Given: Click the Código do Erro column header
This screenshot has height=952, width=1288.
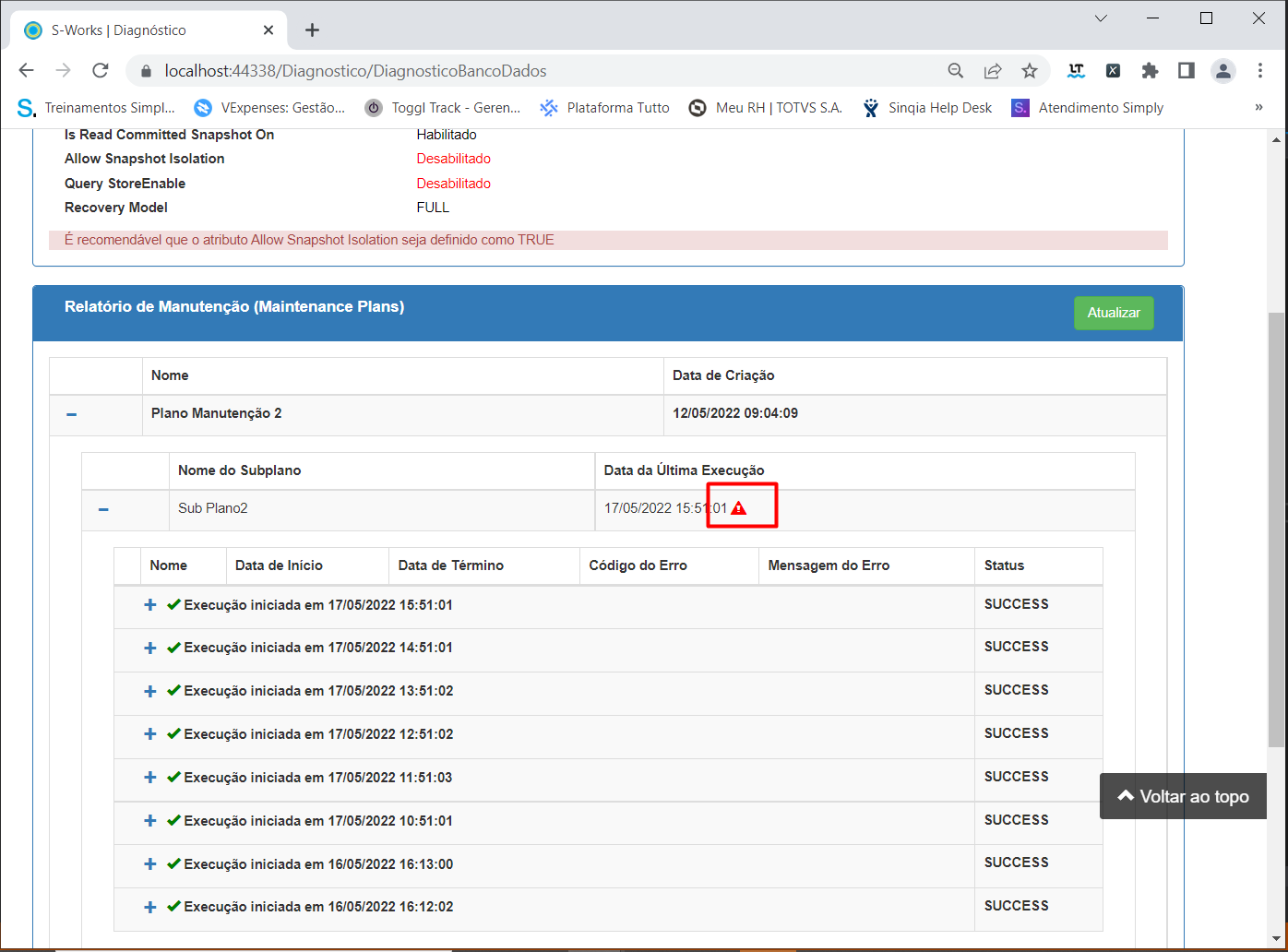Looking at the screenshot, I should (638, 565).
